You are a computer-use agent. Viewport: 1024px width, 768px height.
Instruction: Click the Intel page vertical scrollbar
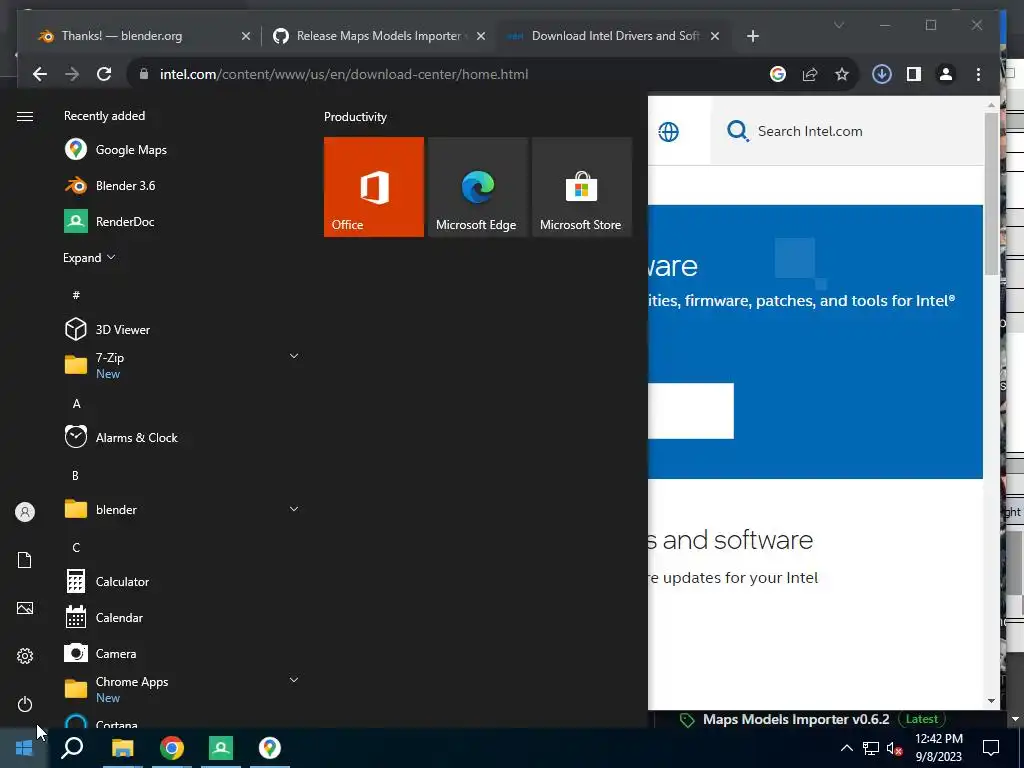click(991, 193)
